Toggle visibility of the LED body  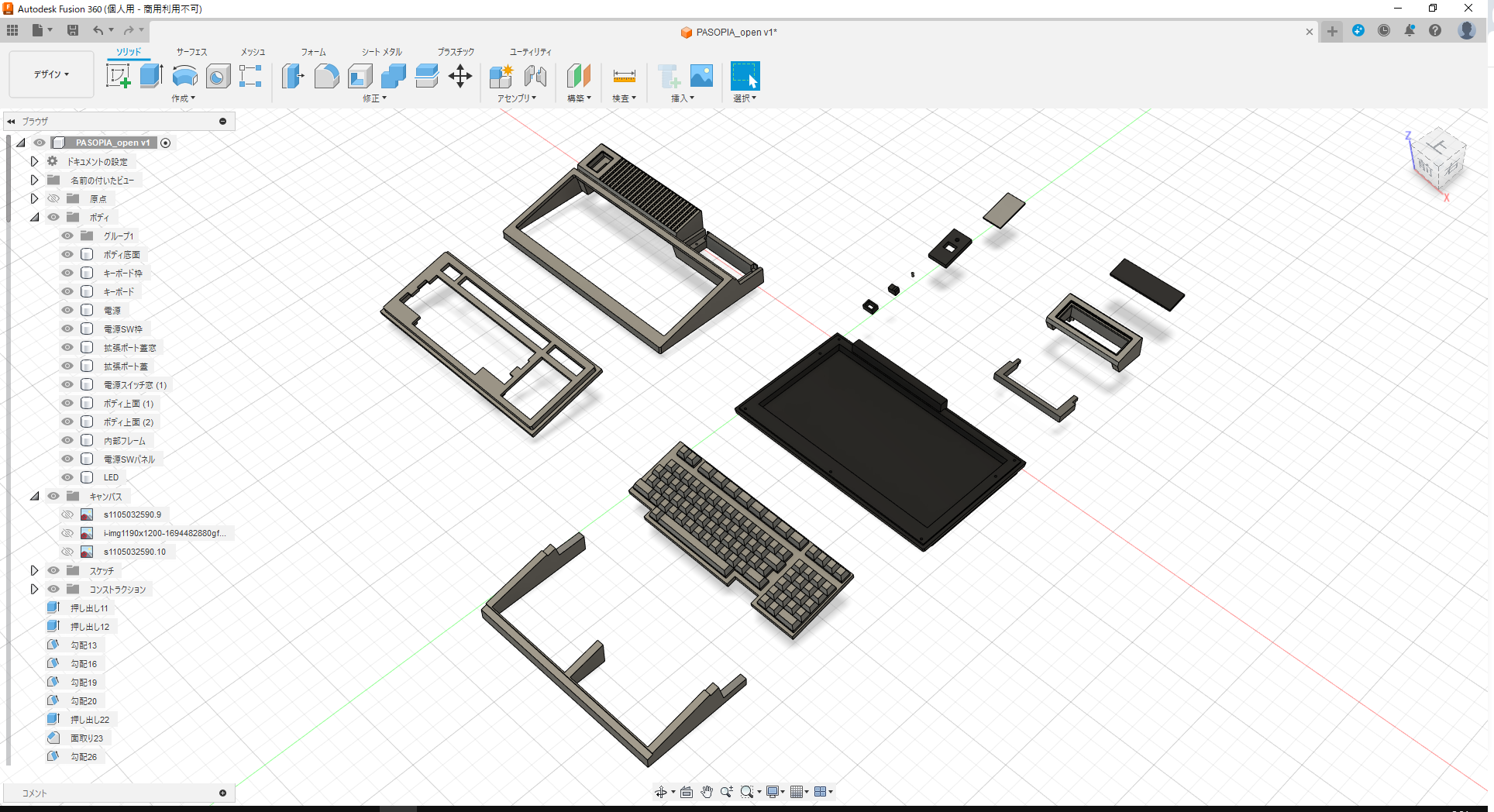(x=67, y=477)
